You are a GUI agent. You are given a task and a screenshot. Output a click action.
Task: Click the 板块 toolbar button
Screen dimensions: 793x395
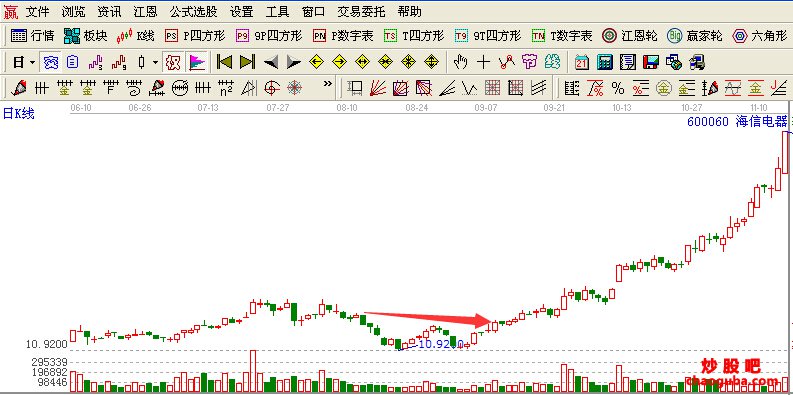pyautogui.click(x=86, y=35)
